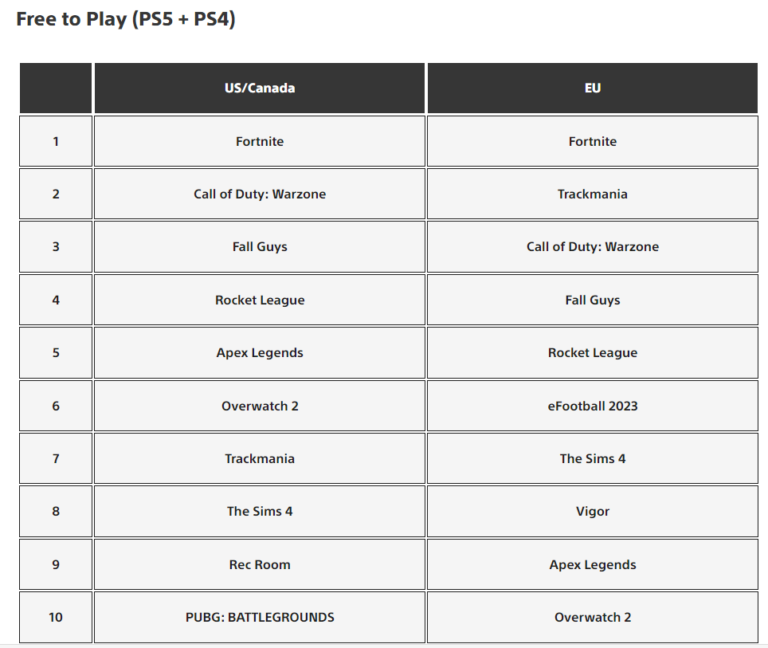Click the rank 10 number cell
The height and width of the screenshot is (648, 768).
(x=56, y=617)
